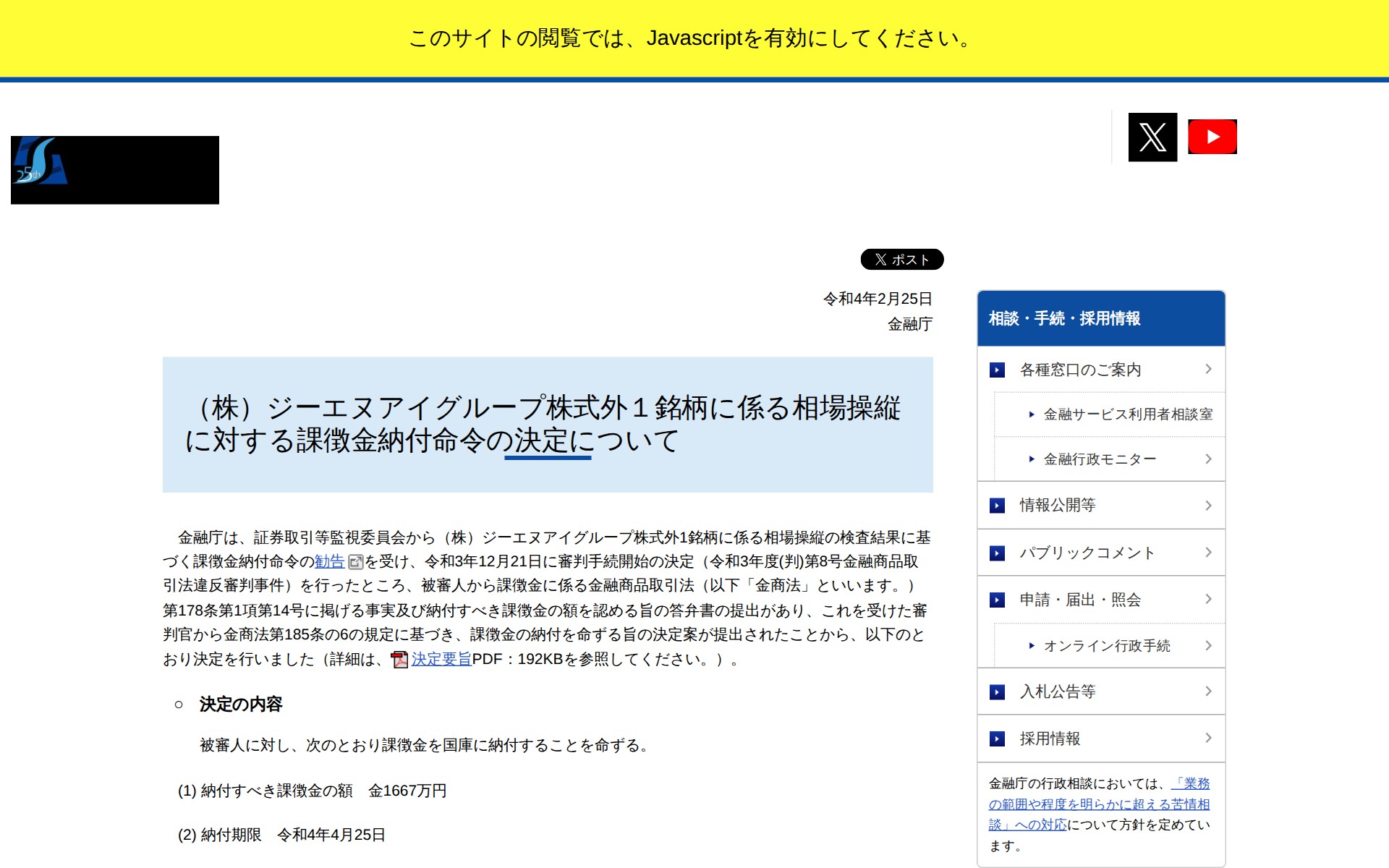Expand chevron on 金融行政モニター row
Image resolution: width=1389 pixels, height=868 pixels.
coord(1208,459)
